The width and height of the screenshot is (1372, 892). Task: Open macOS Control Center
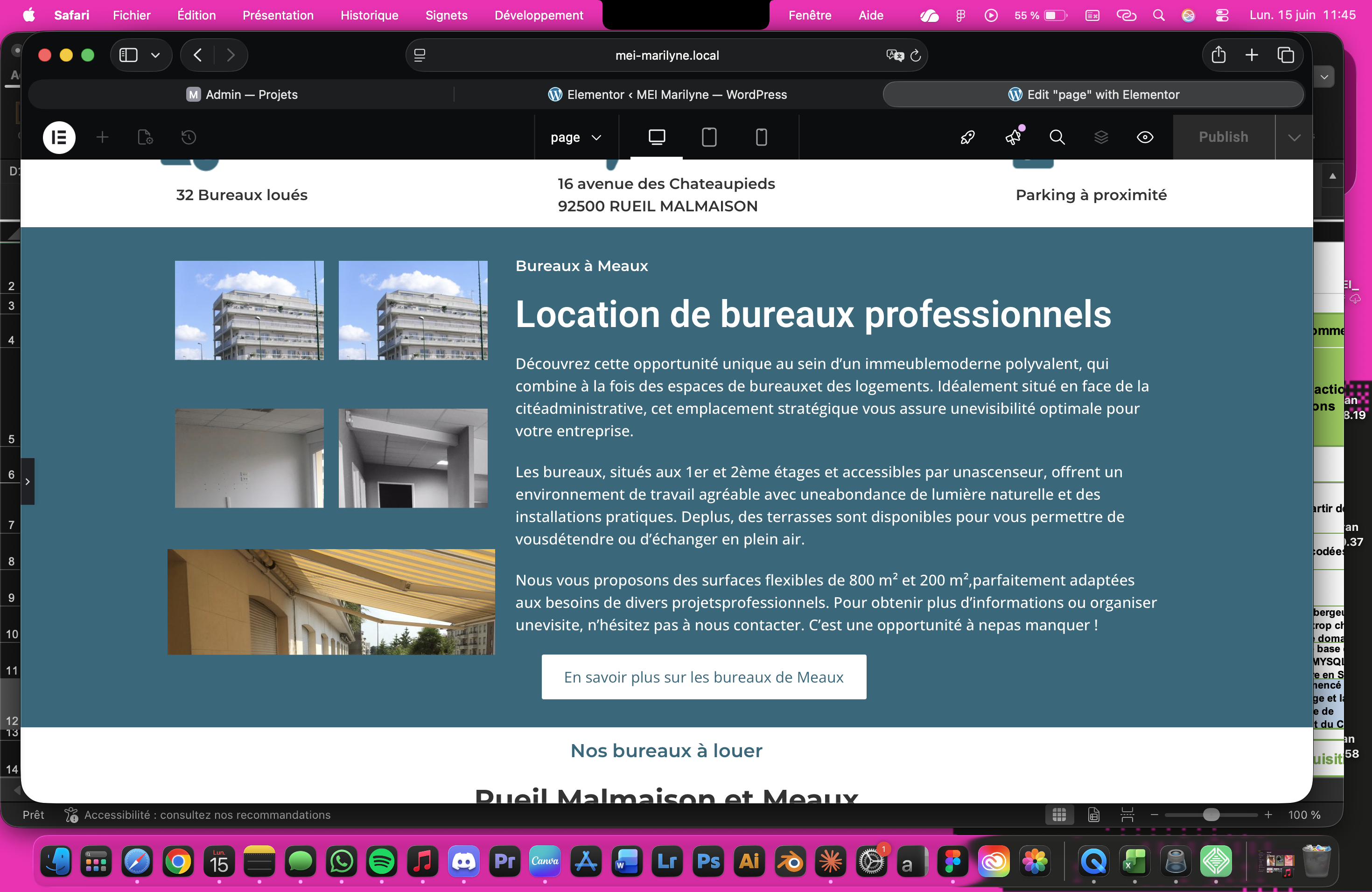point(1222,15)
